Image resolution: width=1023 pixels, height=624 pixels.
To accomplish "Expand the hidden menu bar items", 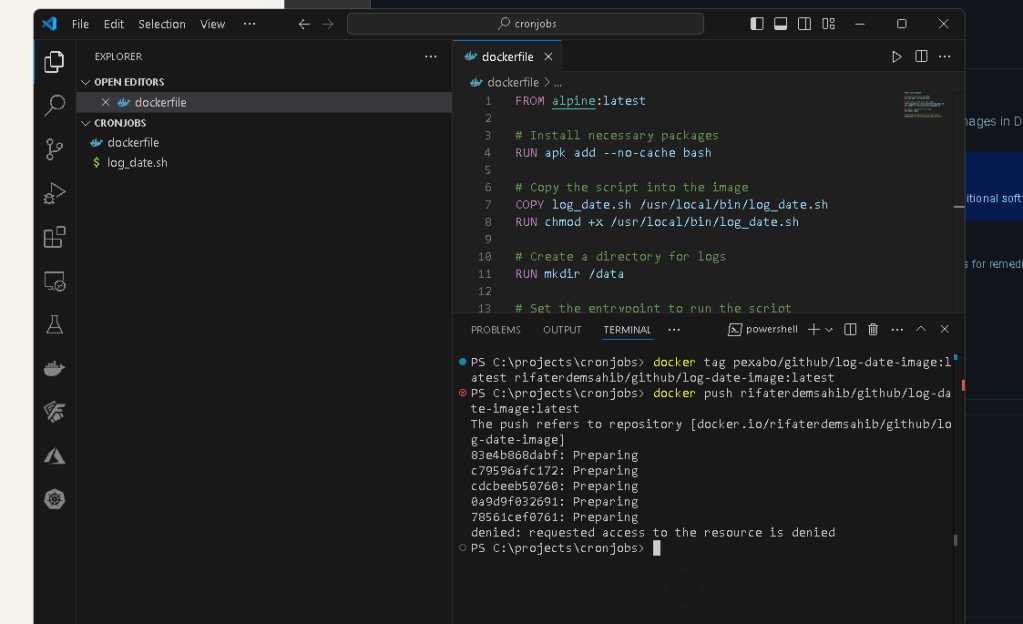I will coord(249,24).
